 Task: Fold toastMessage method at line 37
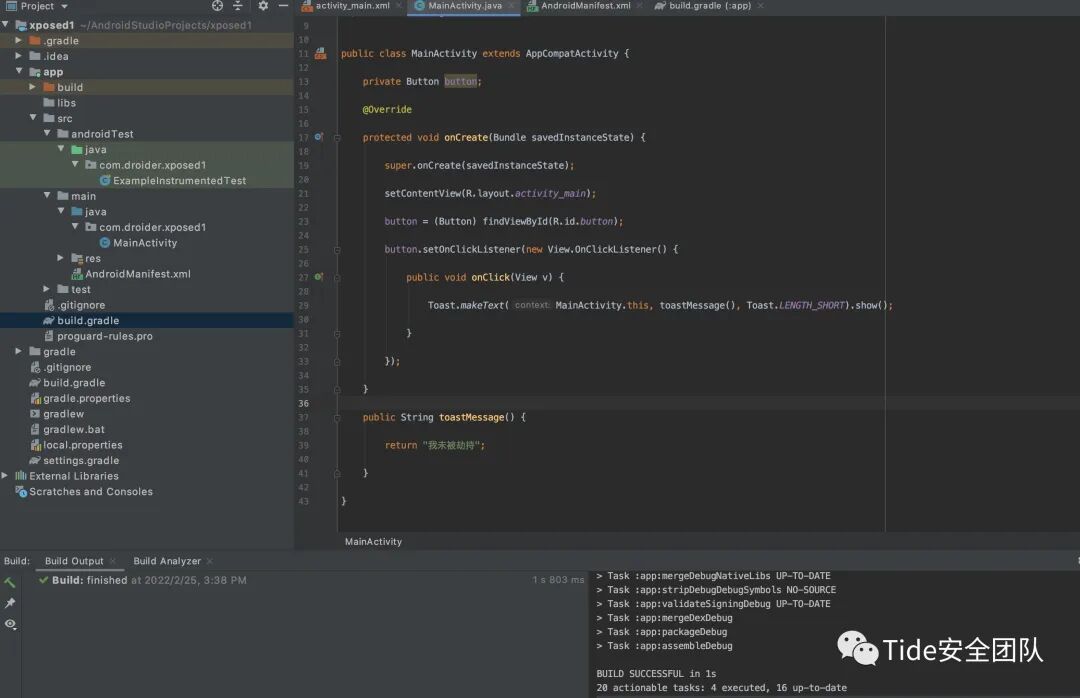[x=338, y=418]
